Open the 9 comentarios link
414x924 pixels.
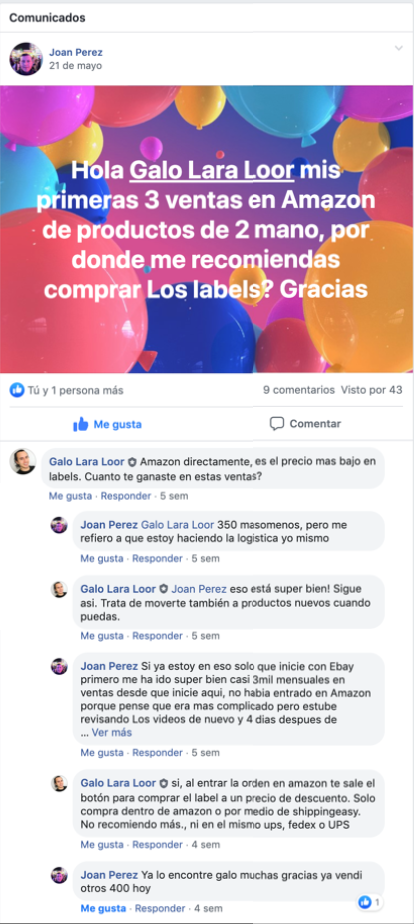click(x=299, y=390)
